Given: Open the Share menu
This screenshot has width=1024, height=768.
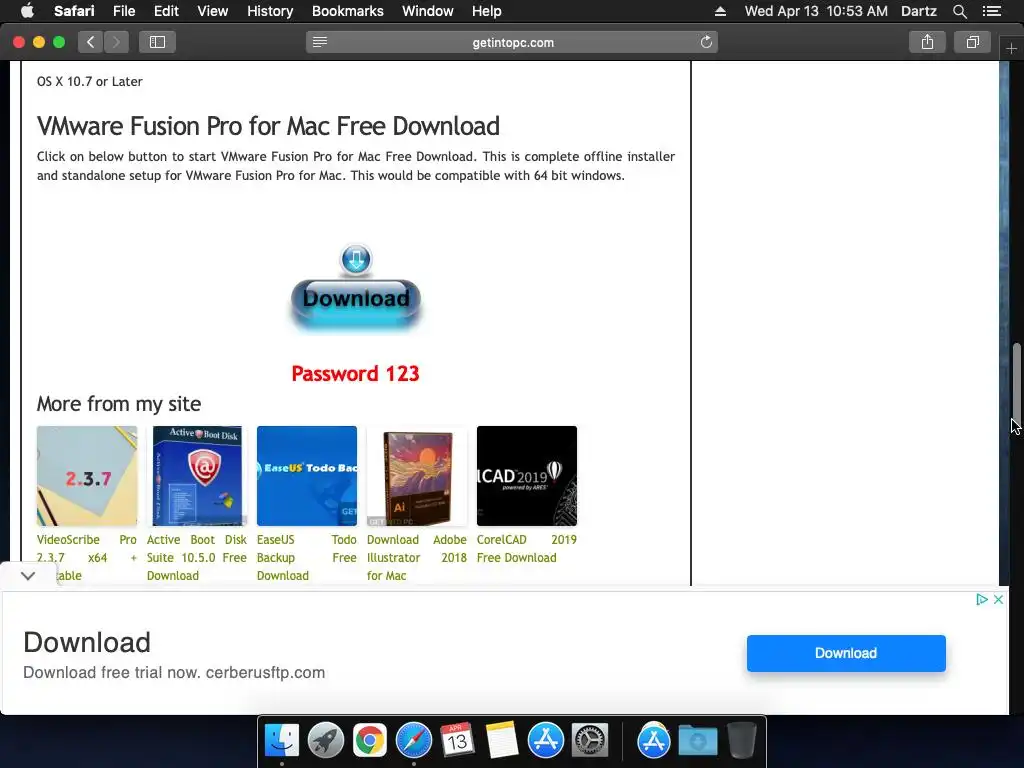Looking at the screenshot, I should (927, 42).
